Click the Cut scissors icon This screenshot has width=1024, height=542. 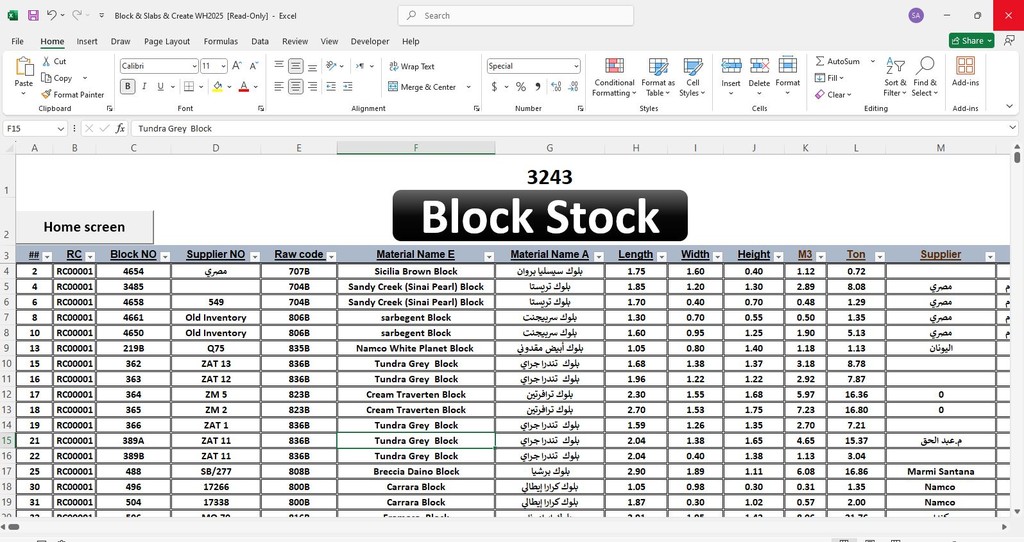[x=47, y=62]
